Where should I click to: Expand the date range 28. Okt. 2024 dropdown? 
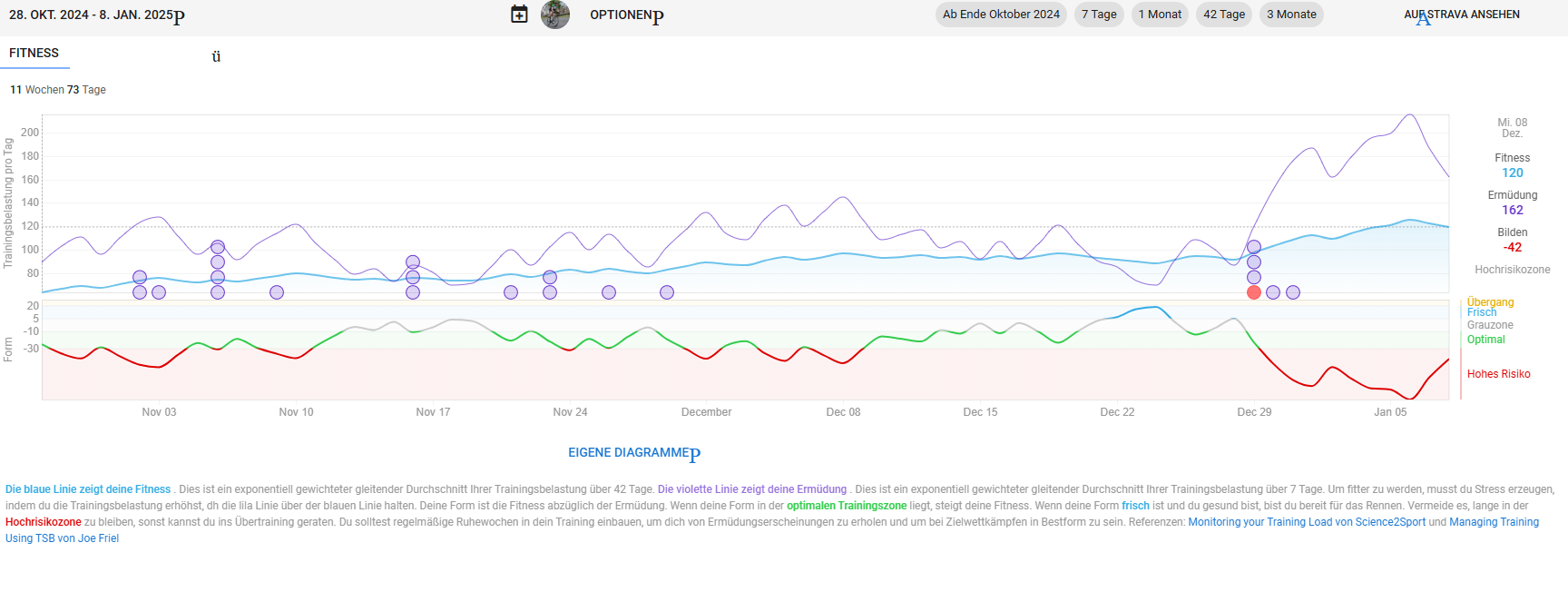[95, 15]
